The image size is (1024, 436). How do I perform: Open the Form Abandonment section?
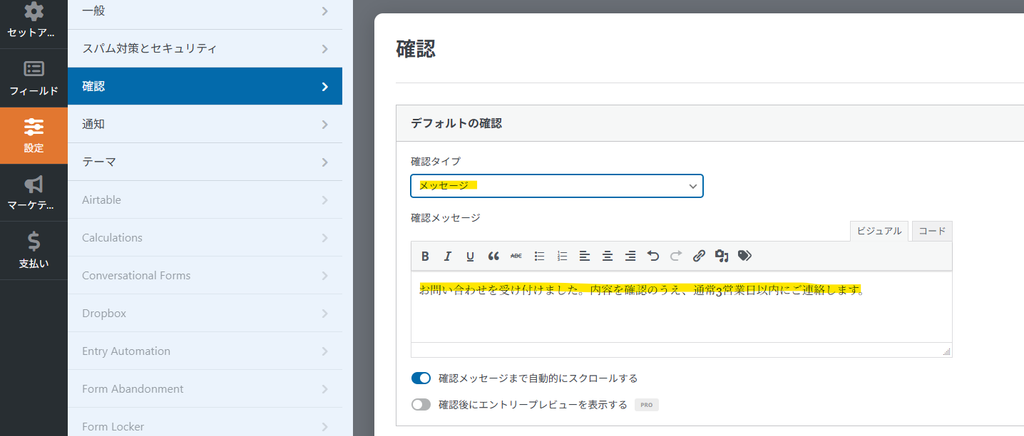pyautogui.click(x=205, y=389)
